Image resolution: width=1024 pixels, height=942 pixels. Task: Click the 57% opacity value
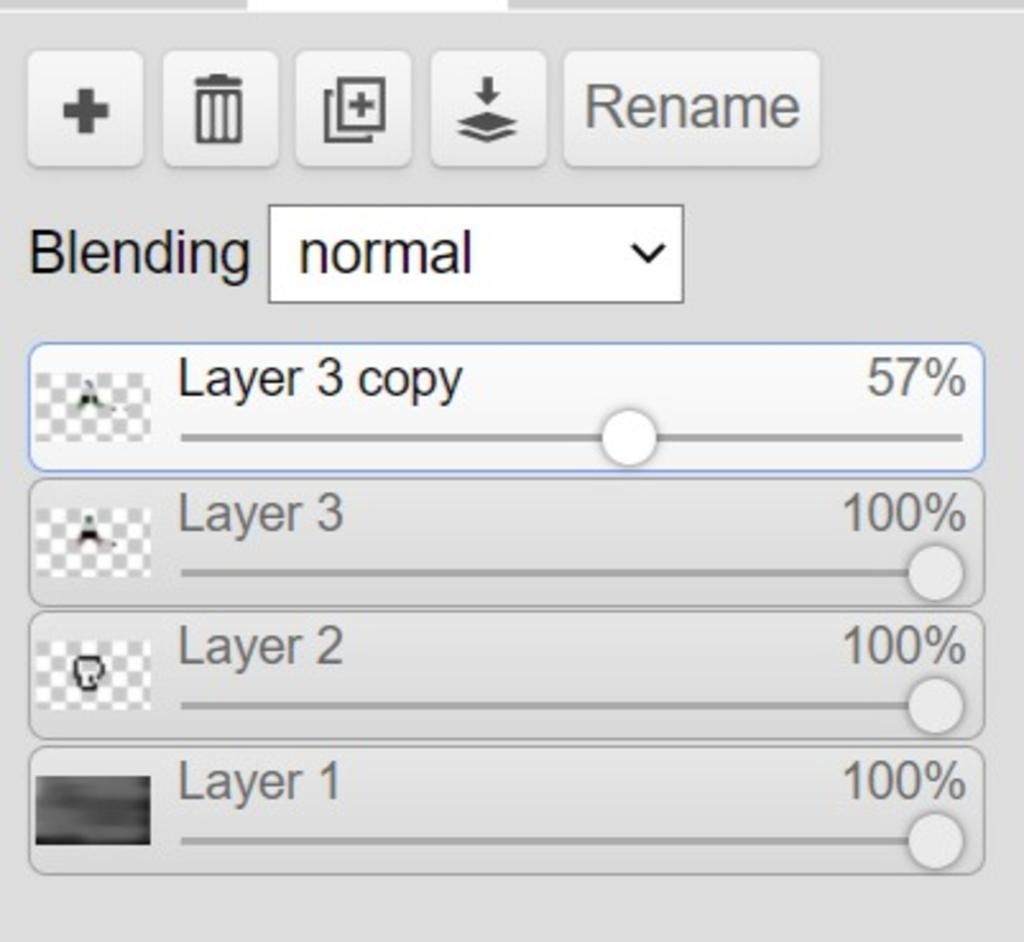point(916,378)
